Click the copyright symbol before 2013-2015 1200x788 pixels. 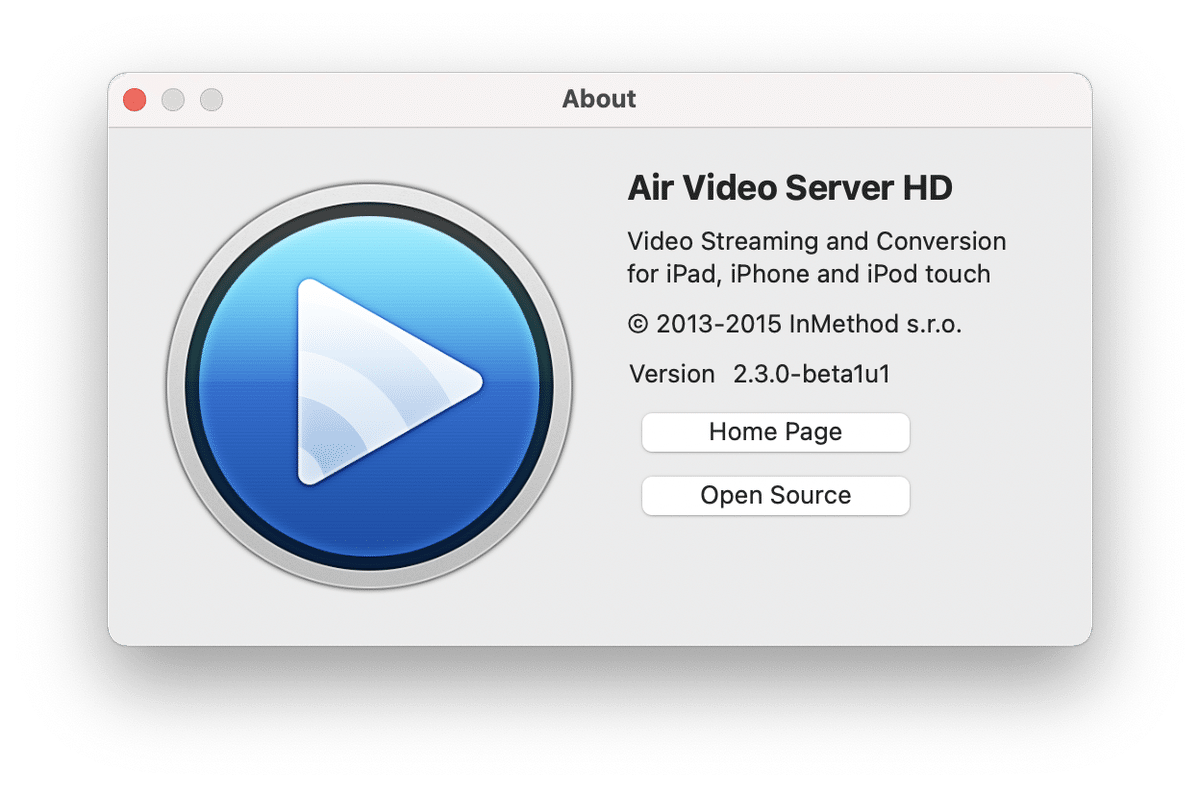tap(637, 324)
